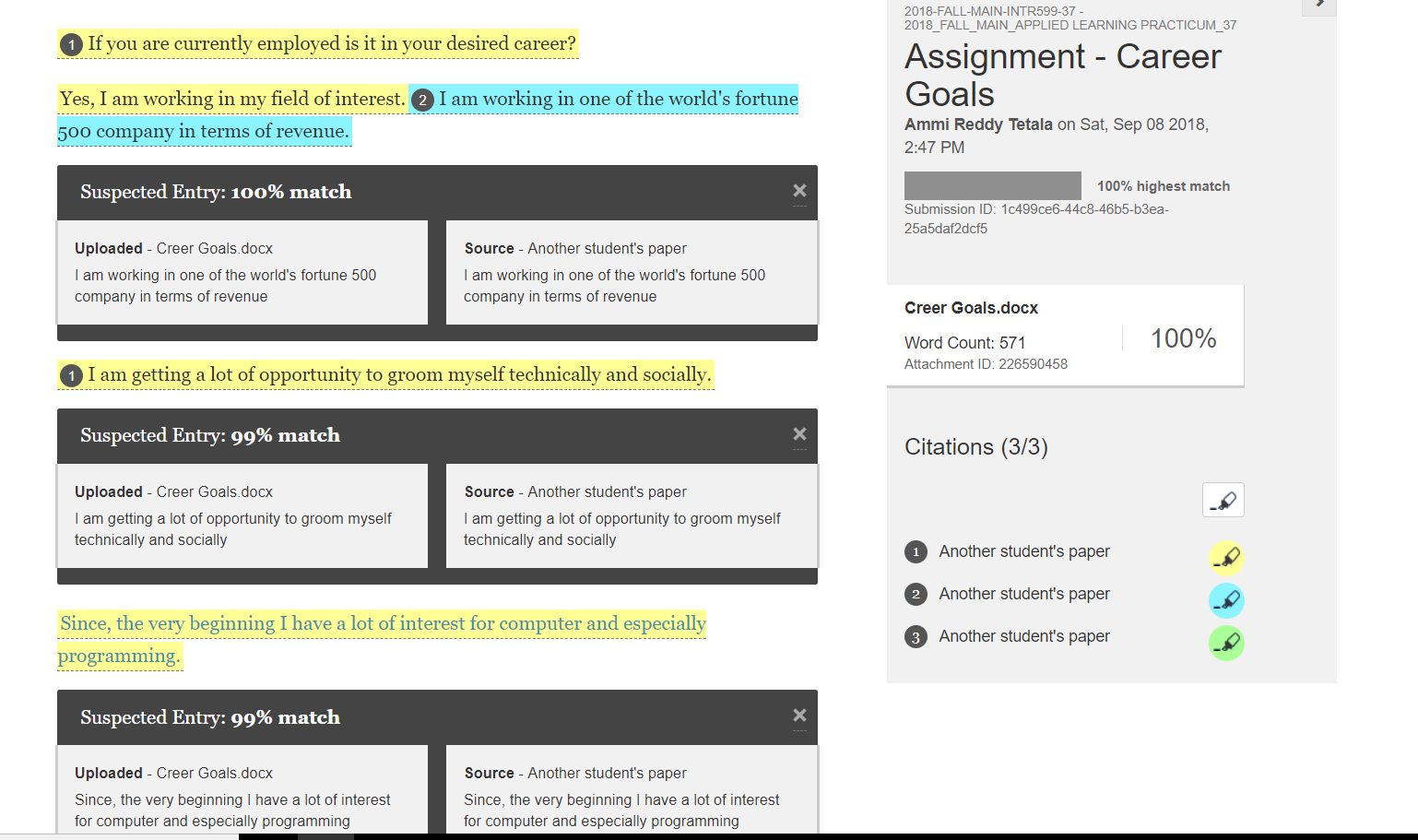This screenshot has width=1418, height=840.
Task: Click citation marker 1 before 'I am getting'
Action: (71, 375)
